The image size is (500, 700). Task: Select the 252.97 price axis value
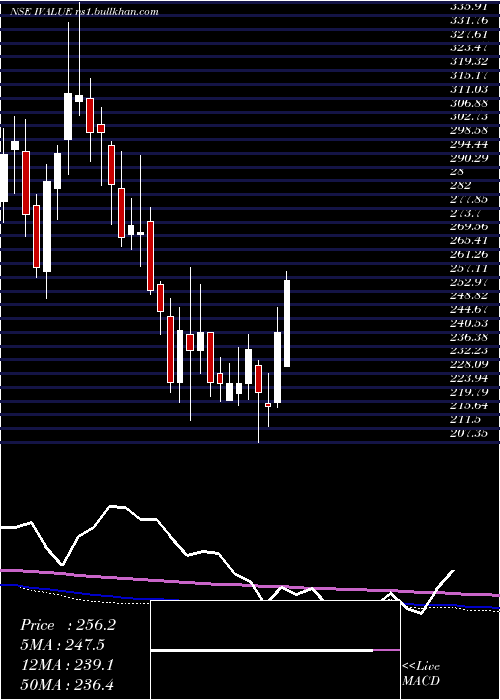tap(470, 282)
